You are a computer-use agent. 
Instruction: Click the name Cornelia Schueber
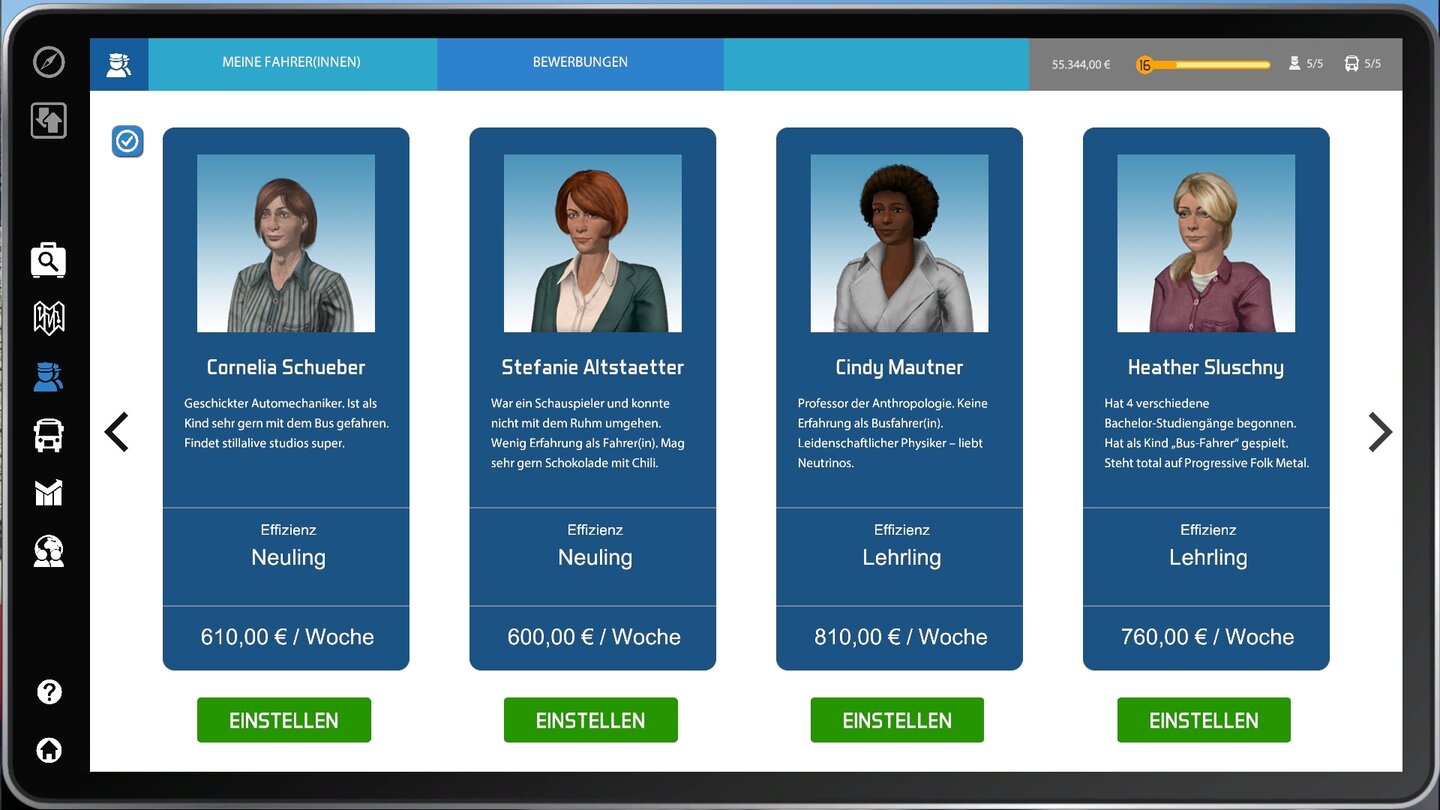[x=286, y=367]
